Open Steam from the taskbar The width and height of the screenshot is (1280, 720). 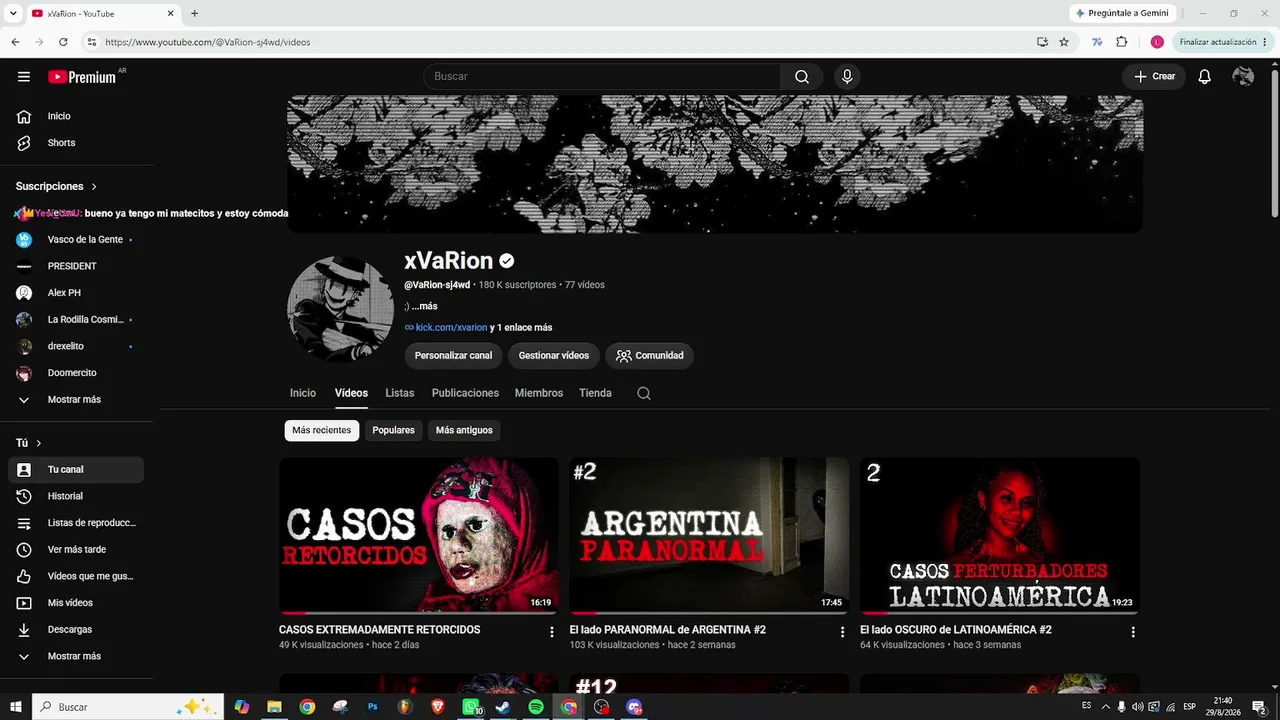coord(503,707)
